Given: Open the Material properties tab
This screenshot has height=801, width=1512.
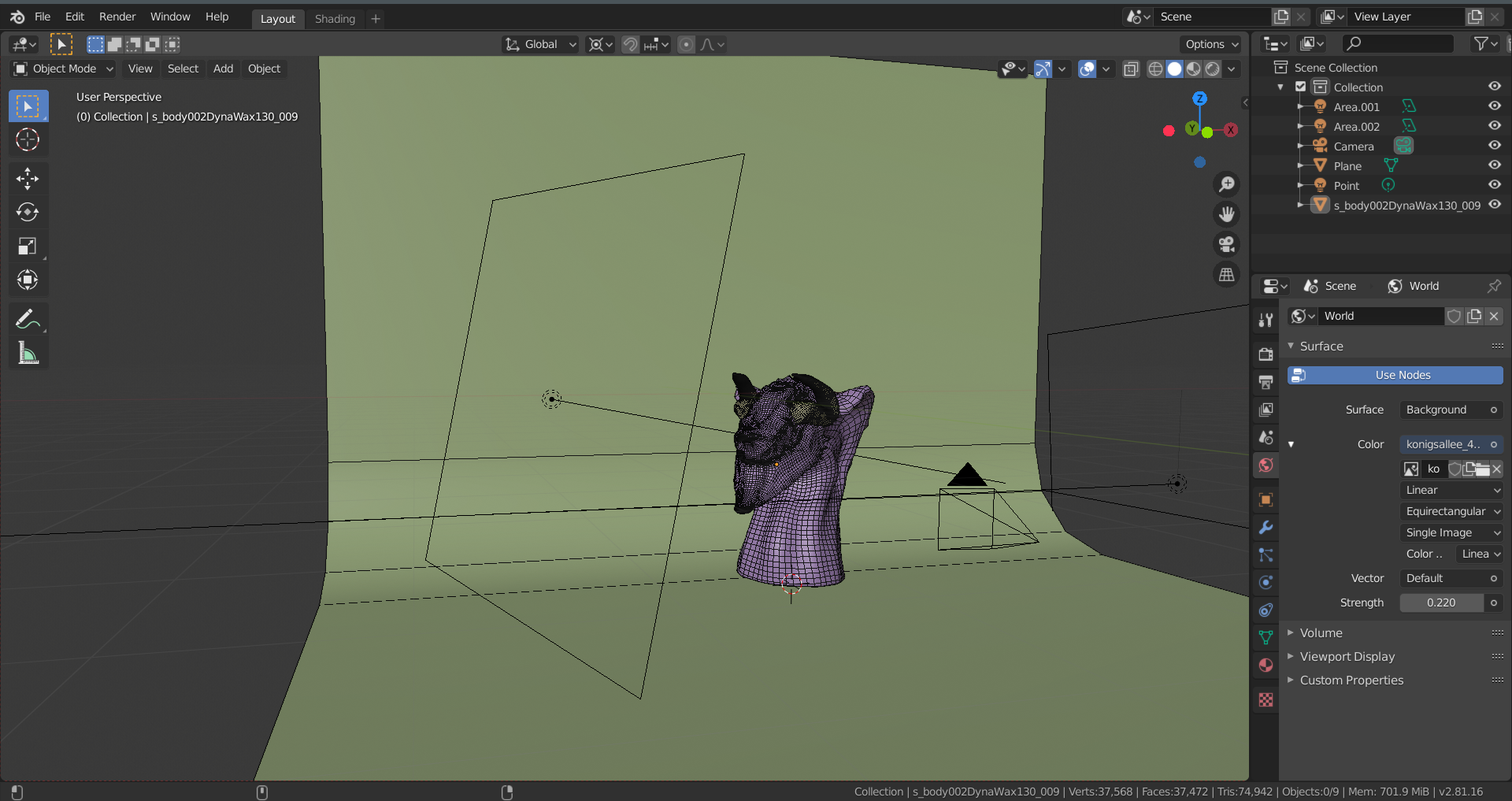Looking at the screenshot, I should pyautogui.click(x=1266, y=666).
